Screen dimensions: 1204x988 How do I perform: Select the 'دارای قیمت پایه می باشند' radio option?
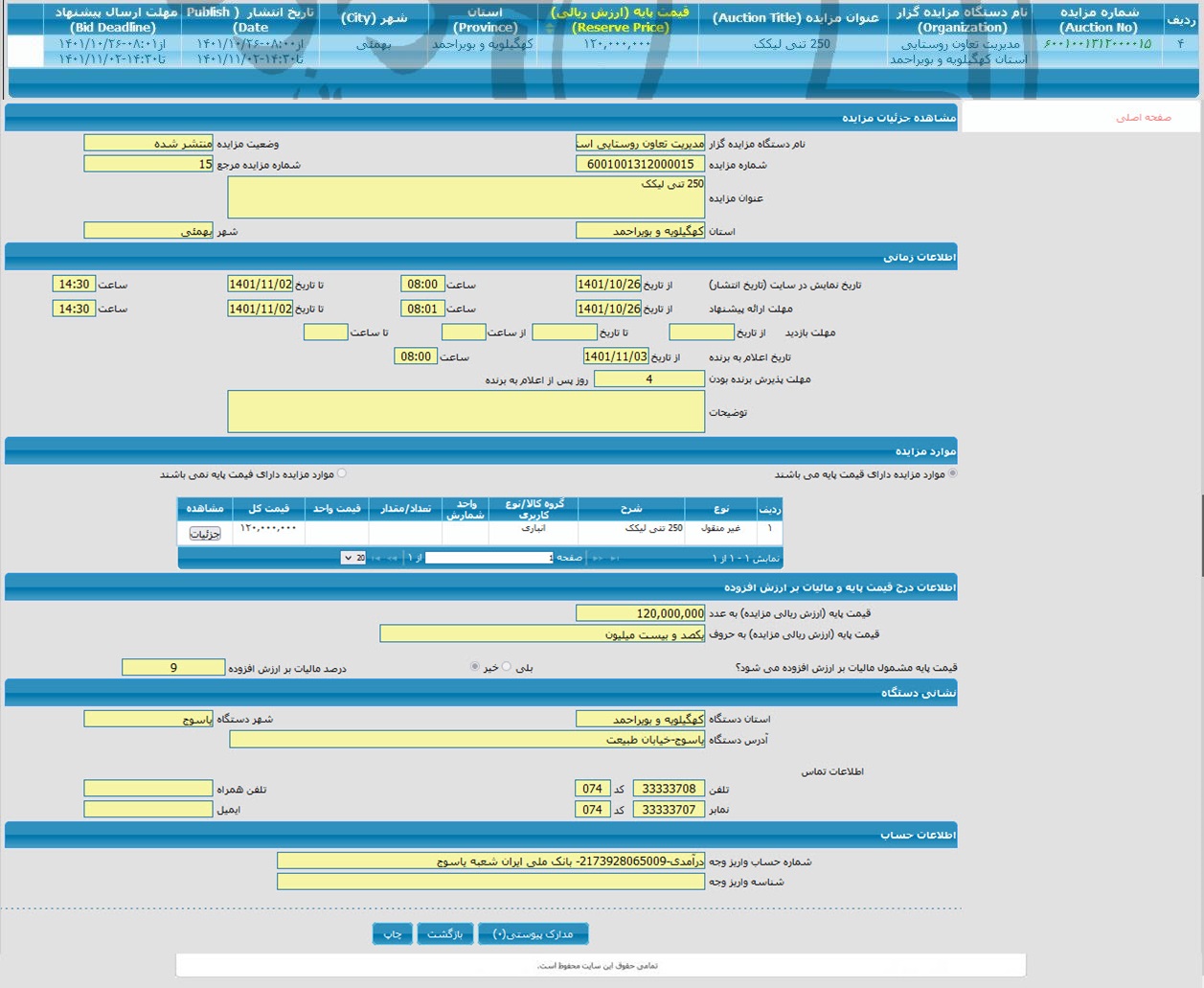point(952,473)
